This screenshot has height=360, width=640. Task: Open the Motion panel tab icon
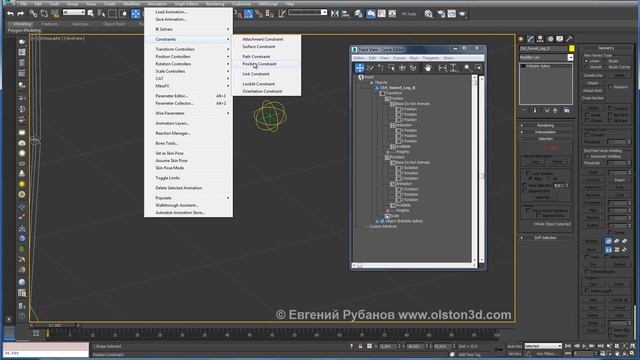tap(550, 39)
